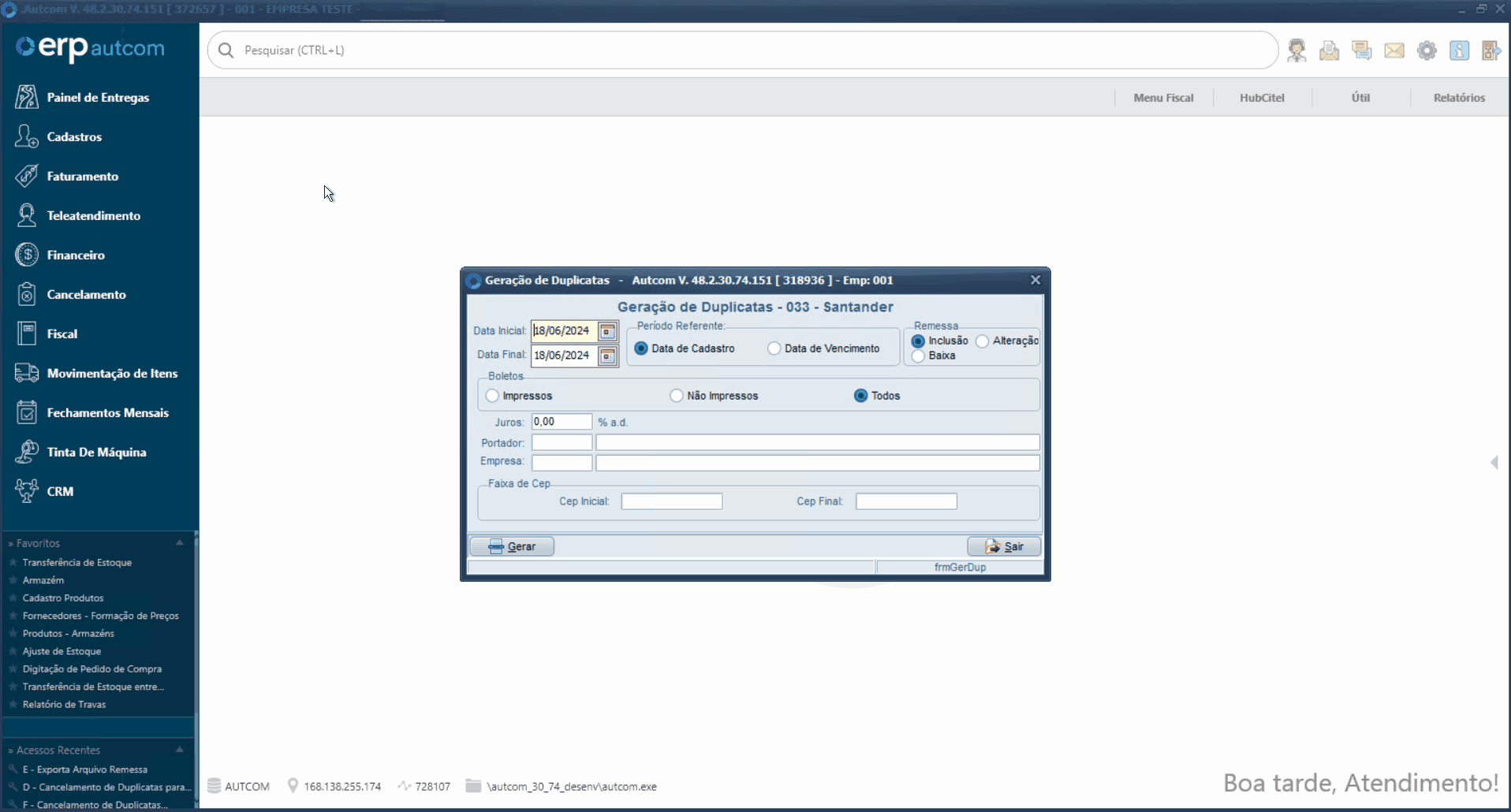Click the erp autcom logo
Screen dimensions: 1511x812
90,48
